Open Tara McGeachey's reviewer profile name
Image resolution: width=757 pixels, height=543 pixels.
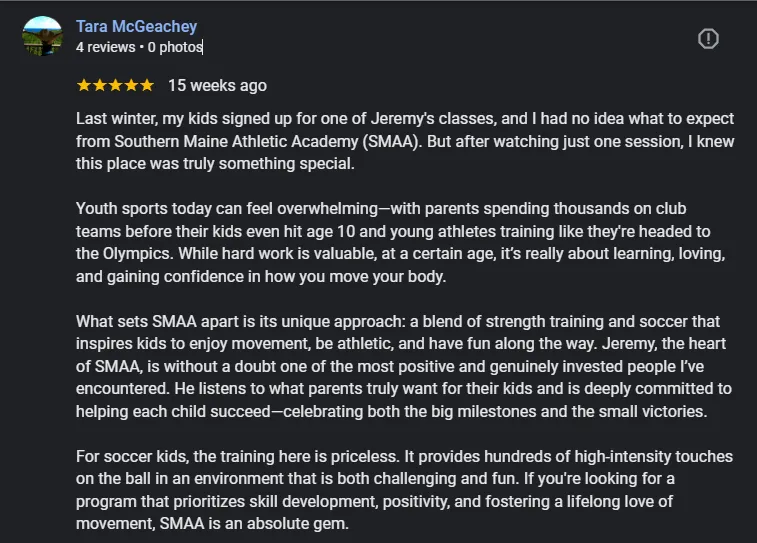[x=136, y=26]
